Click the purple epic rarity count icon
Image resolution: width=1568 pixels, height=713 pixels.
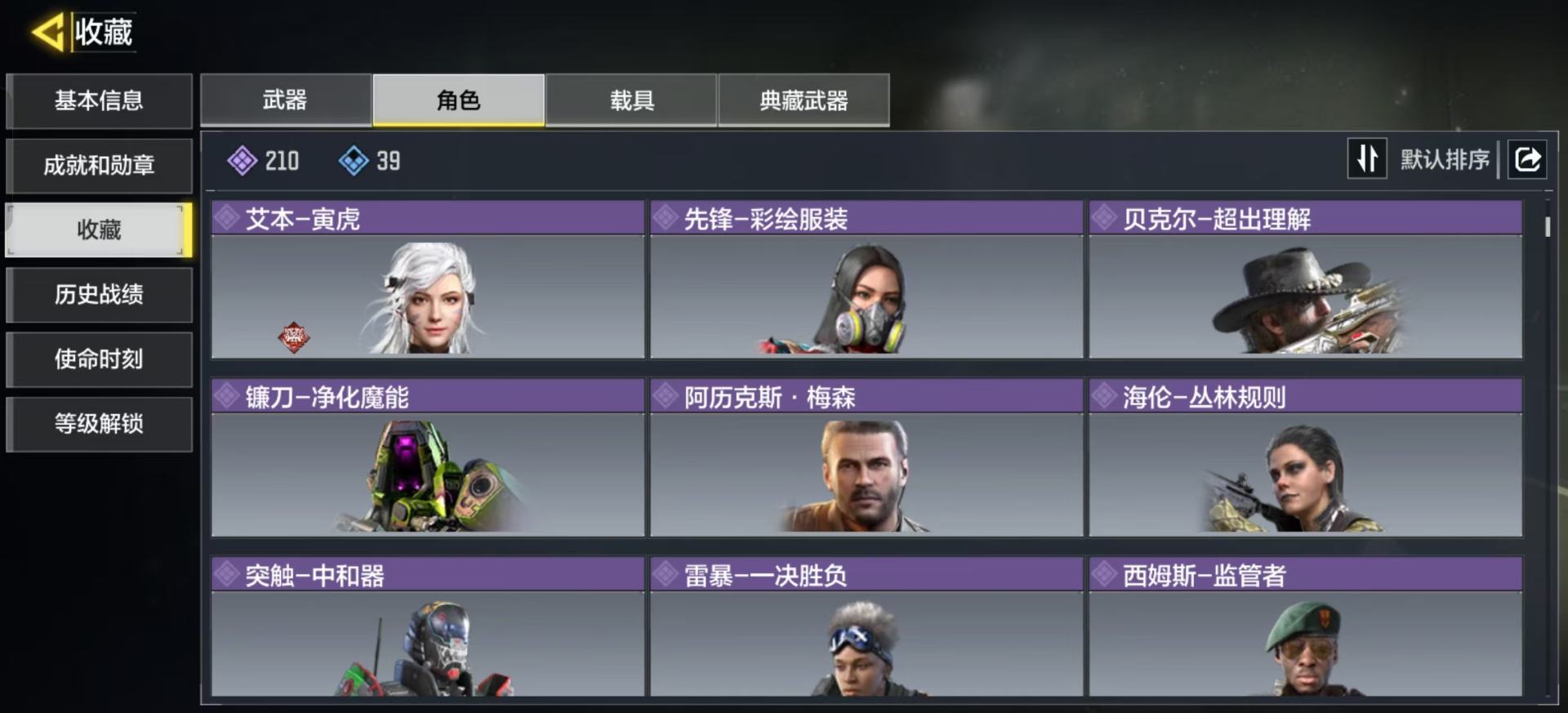click(242, 161)
